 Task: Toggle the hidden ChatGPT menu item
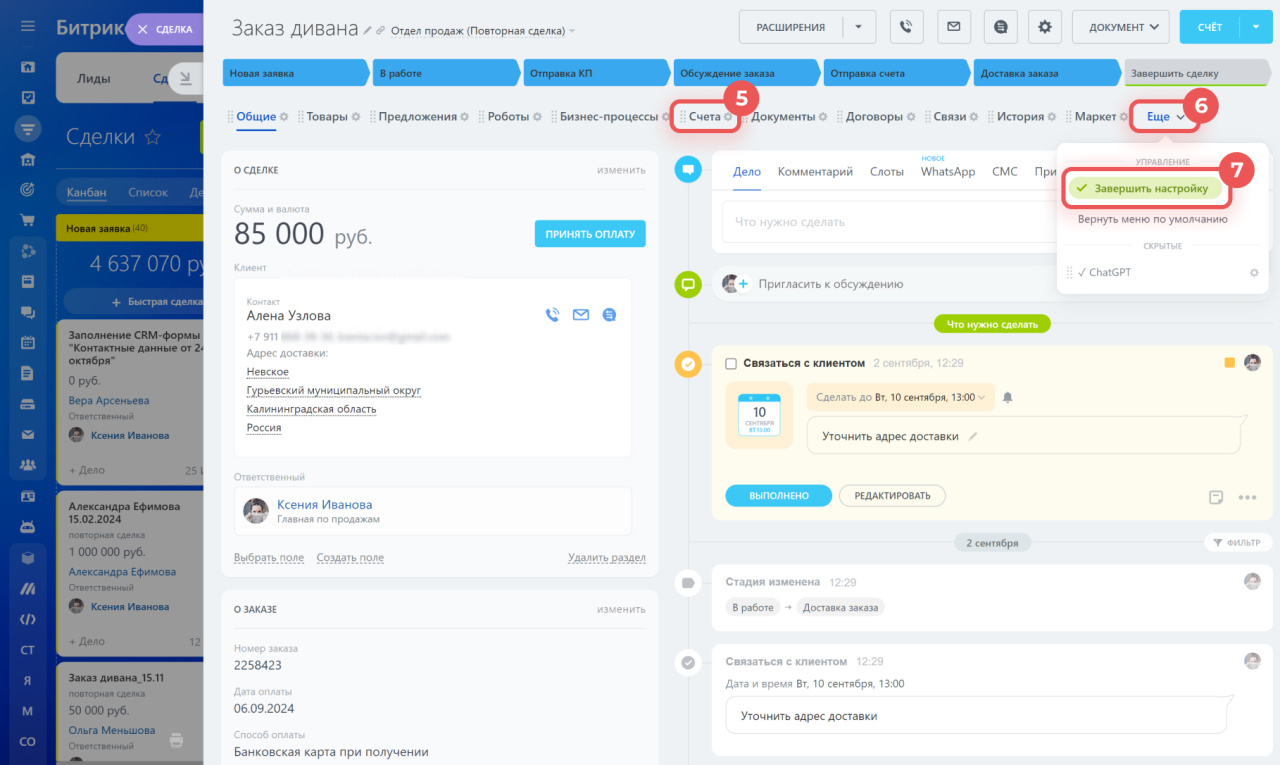pyautogui.click(x=1103, y=272)
